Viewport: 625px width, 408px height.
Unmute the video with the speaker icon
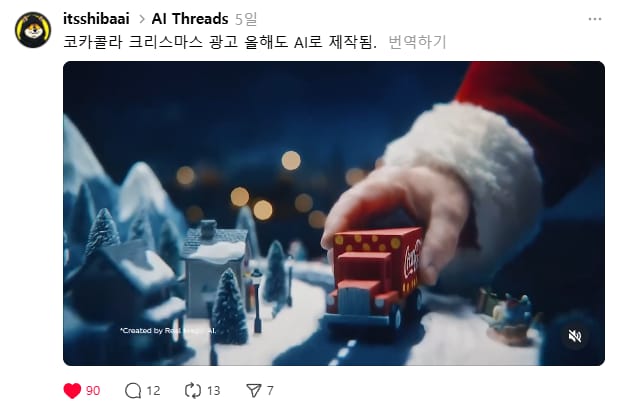point(574,336)
